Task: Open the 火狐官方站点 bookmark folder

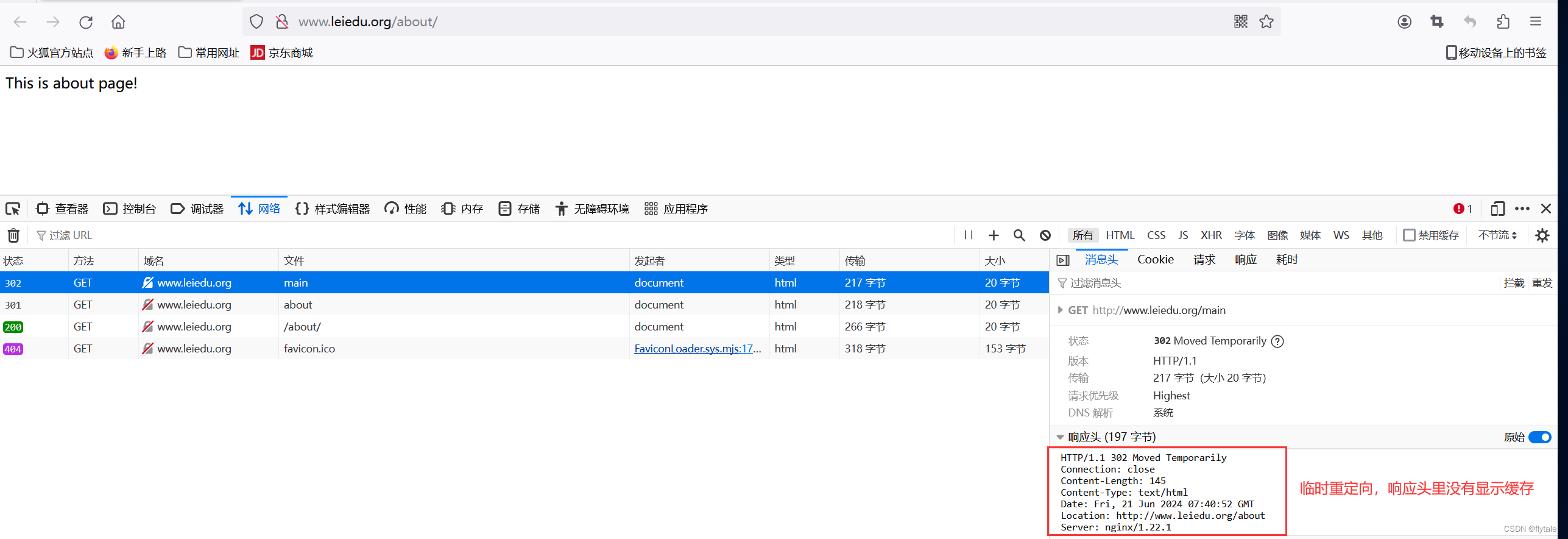Action: click(52, 53)
